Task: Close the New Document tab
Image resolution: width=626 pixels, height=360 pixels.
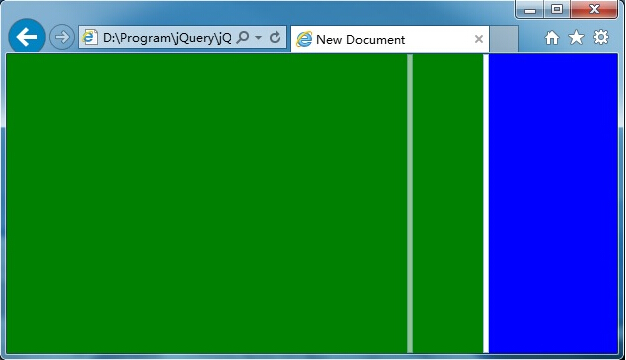Action: [479, 39]
